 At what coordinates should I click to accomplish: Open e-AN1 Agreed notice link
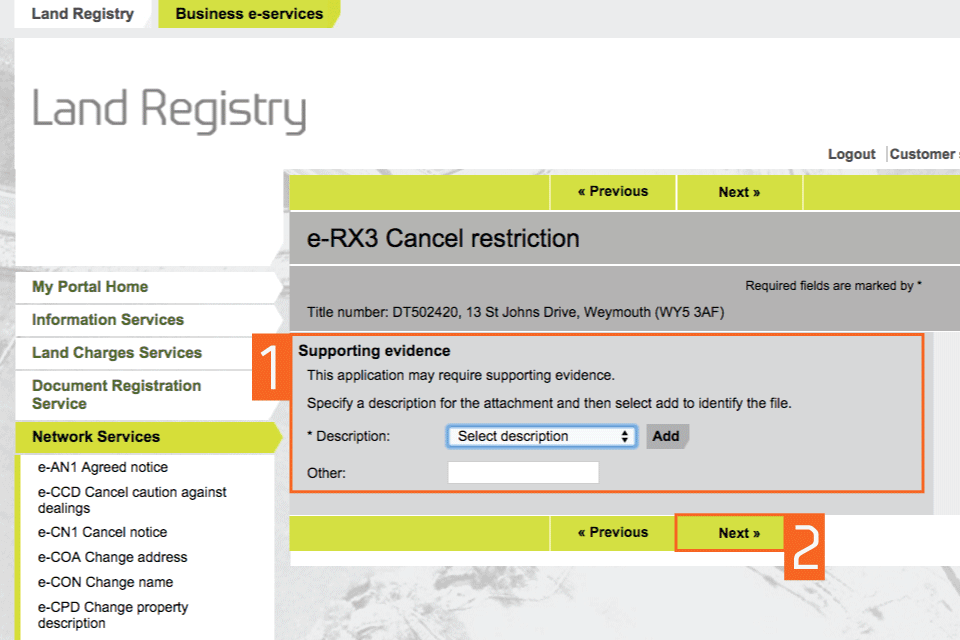tap(103, 467)
